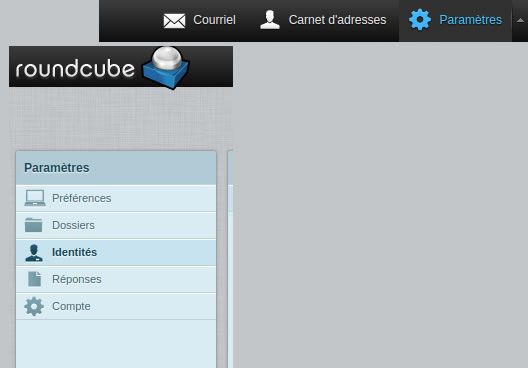Select the Préférences laptop icon
Viewport: 528px width, 368px height.
point(35,198)
